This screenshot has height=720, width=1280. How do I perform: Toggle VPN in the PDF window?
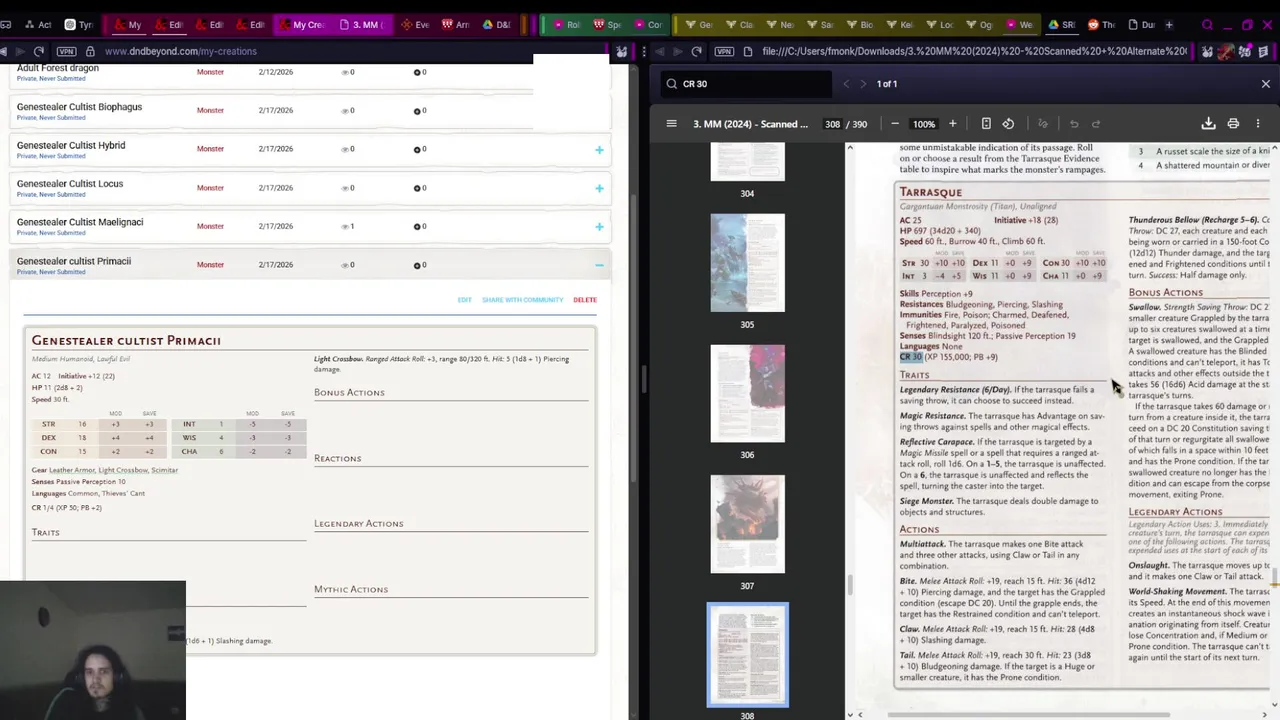pos(724,51)
